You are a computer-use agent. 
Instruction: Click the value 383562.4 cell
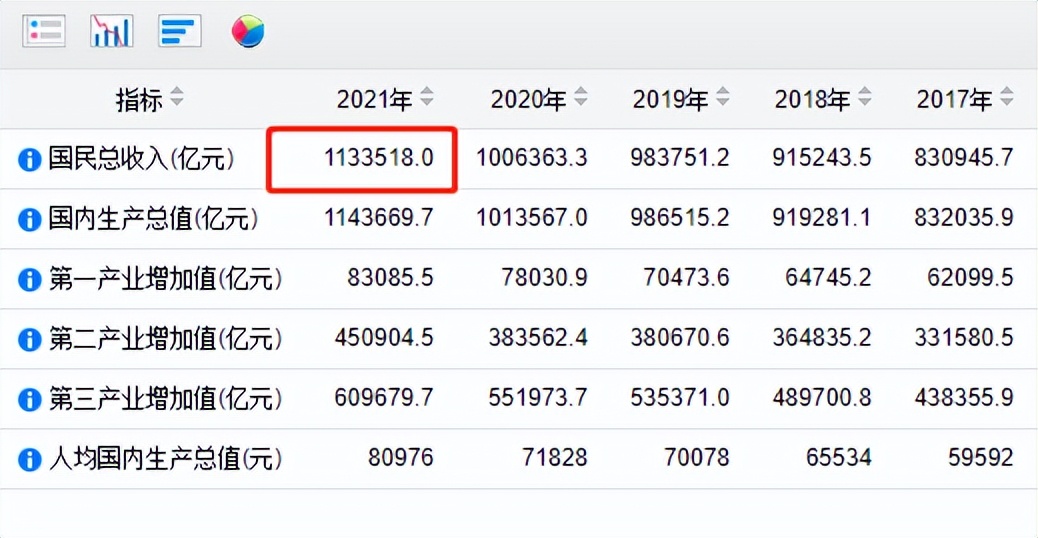[x=538, y=337]
